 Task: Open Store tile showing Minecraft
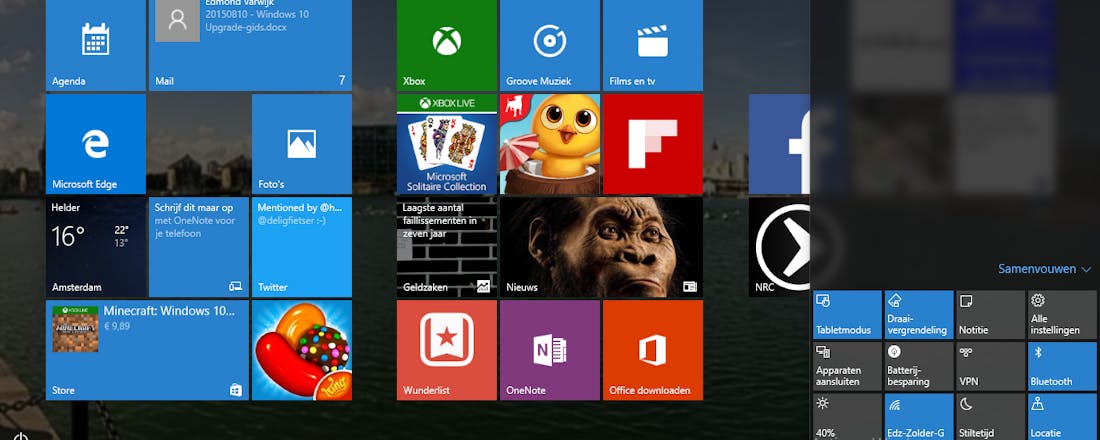click(147, 350)
